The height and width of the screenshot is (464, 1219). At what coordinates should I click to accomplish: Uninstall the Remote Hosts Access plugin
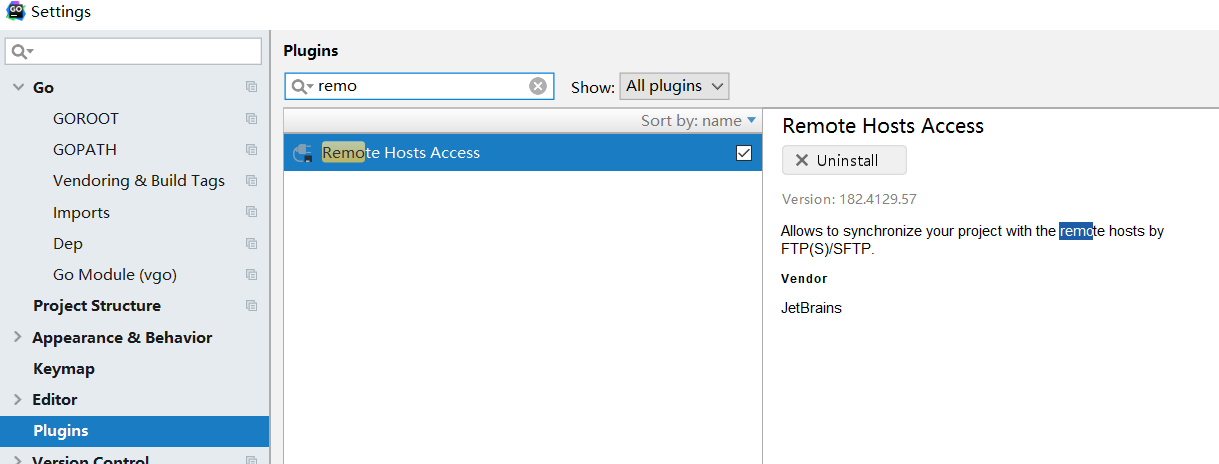(844, 160)
